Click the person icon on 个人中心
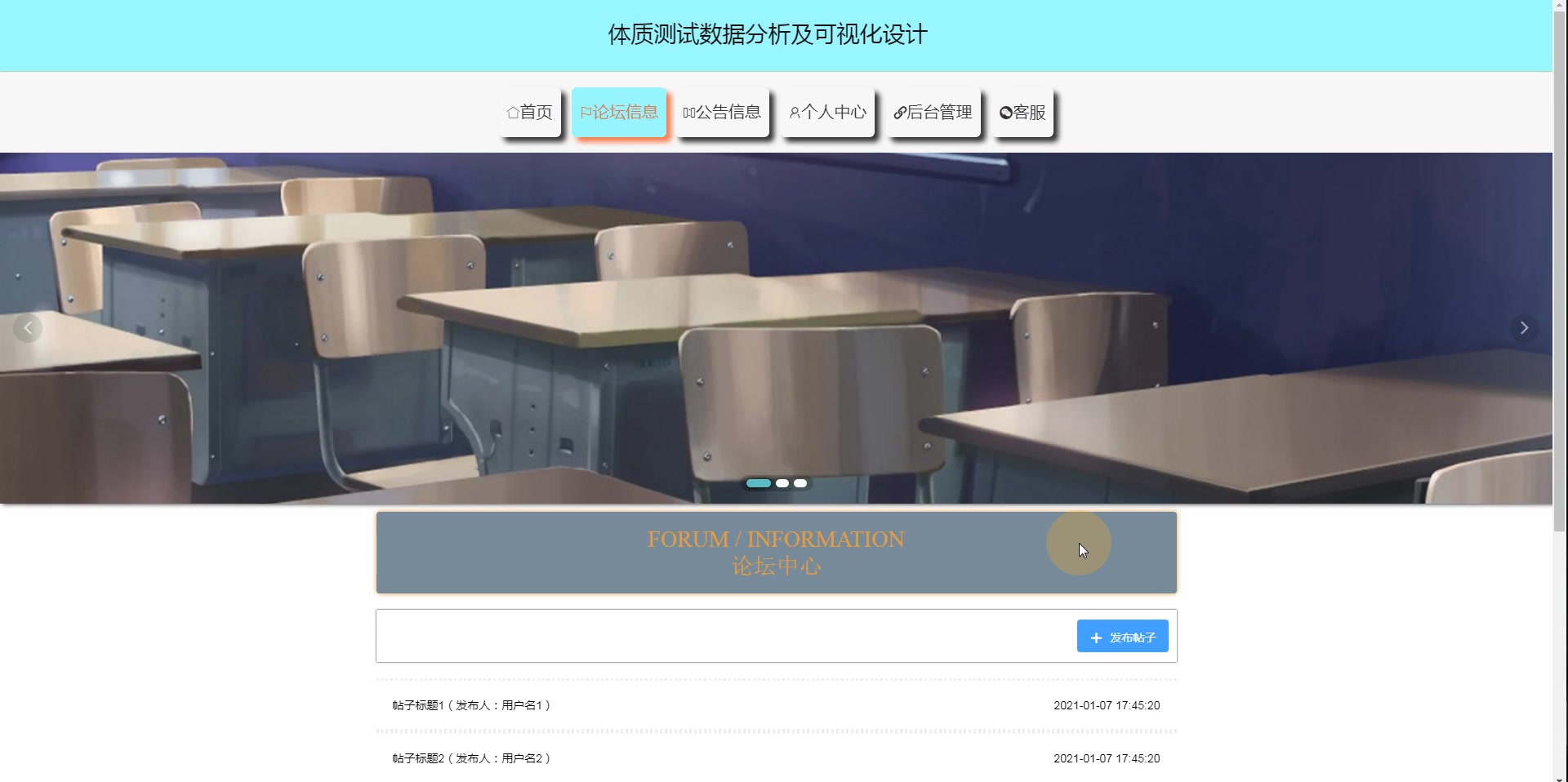 pos(794,112)
